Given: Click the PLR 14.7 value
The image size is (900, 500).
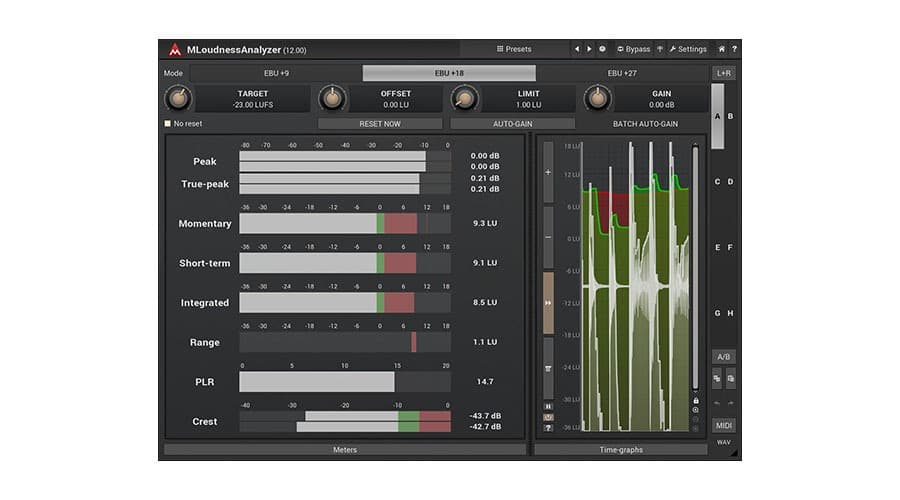Looking at the screenshot, I should click(485, 382).
